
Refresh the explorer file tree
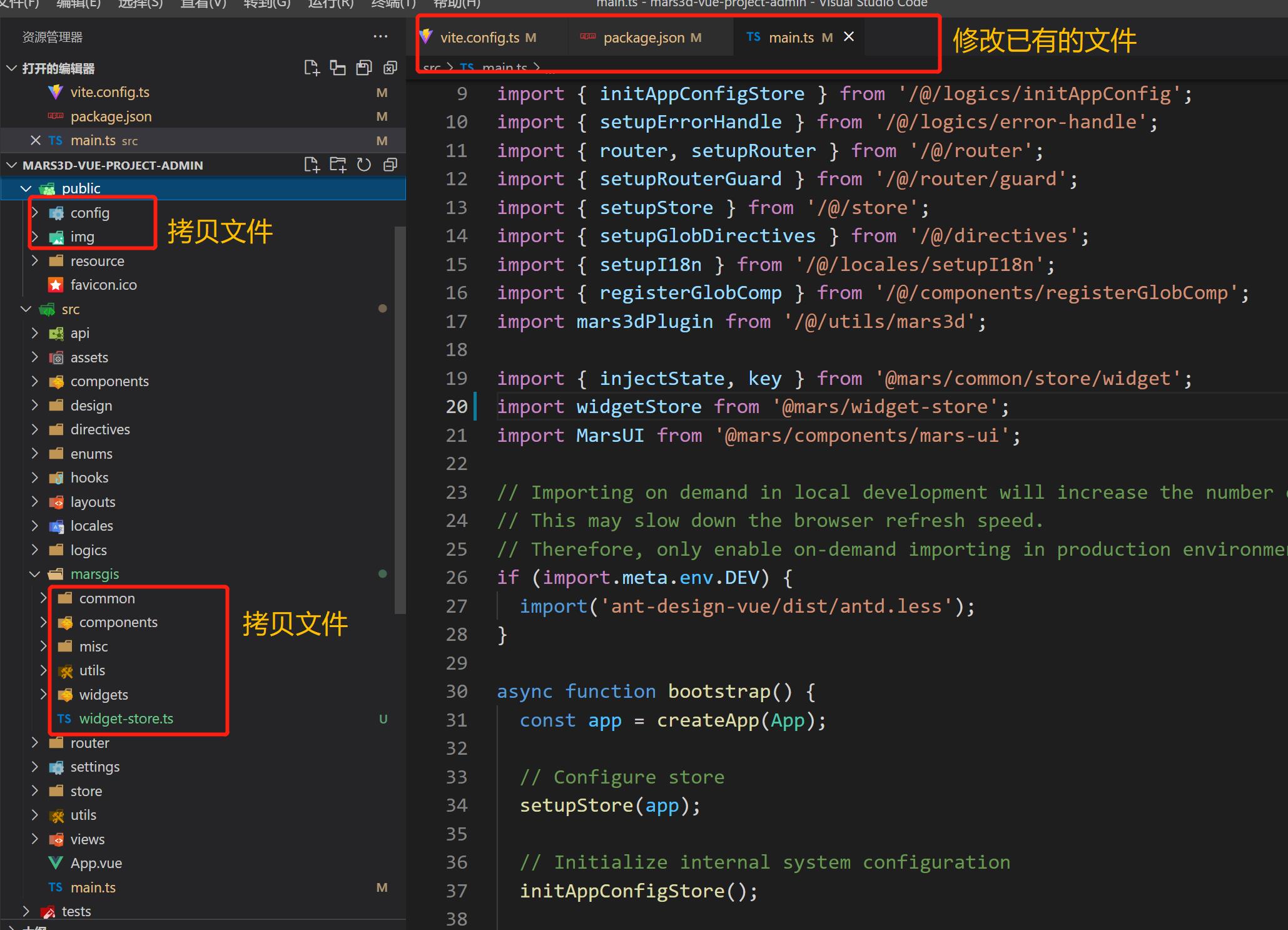click(x=364, y=165)
